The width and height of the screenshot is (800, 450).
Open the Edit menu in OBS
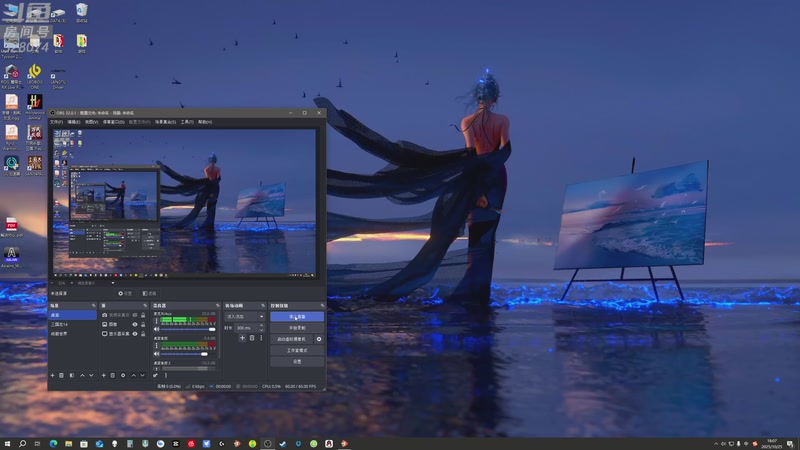tap(74, 122)
